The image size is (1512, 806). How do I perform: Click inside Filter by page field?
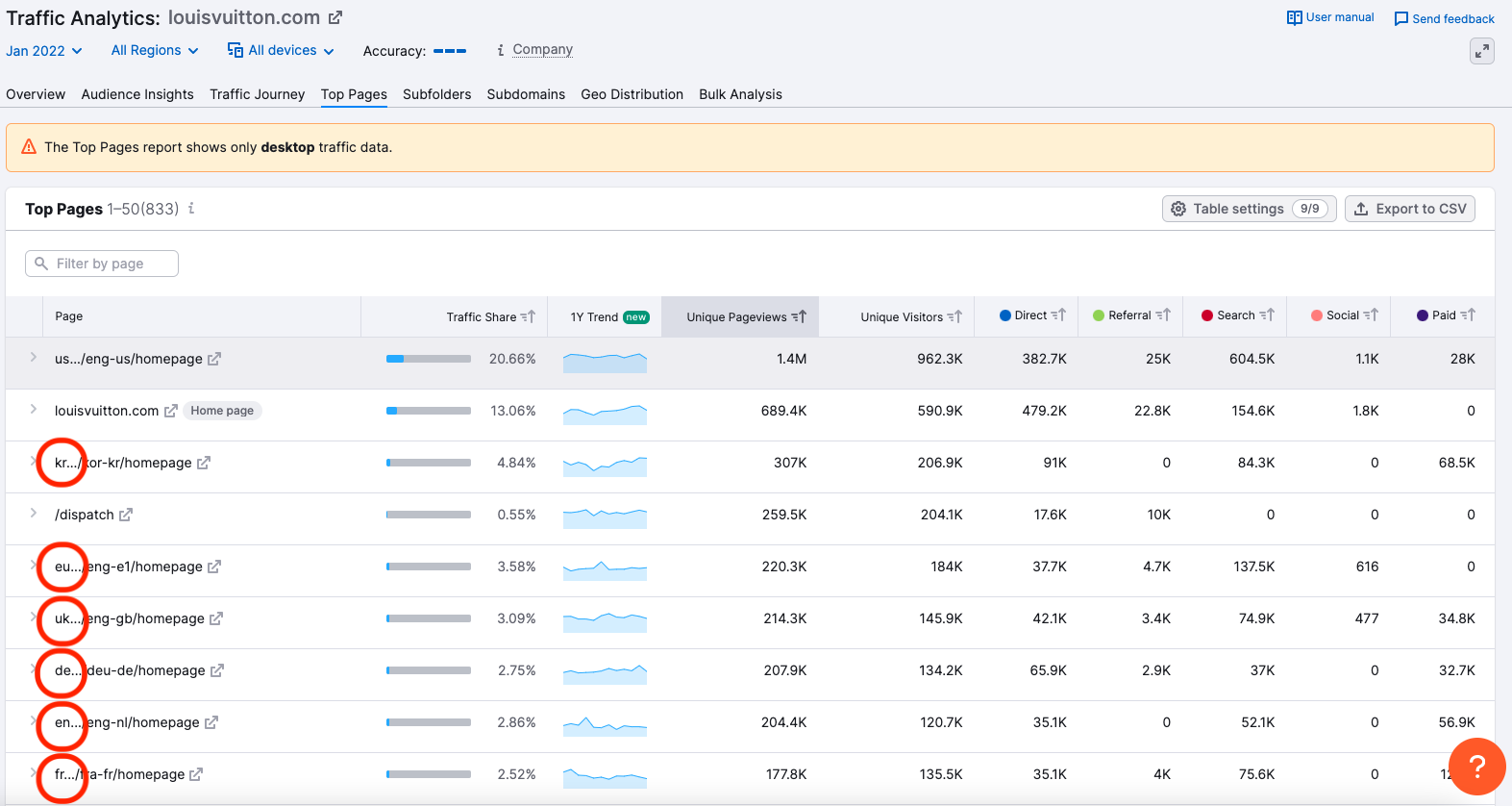[102, 264]
